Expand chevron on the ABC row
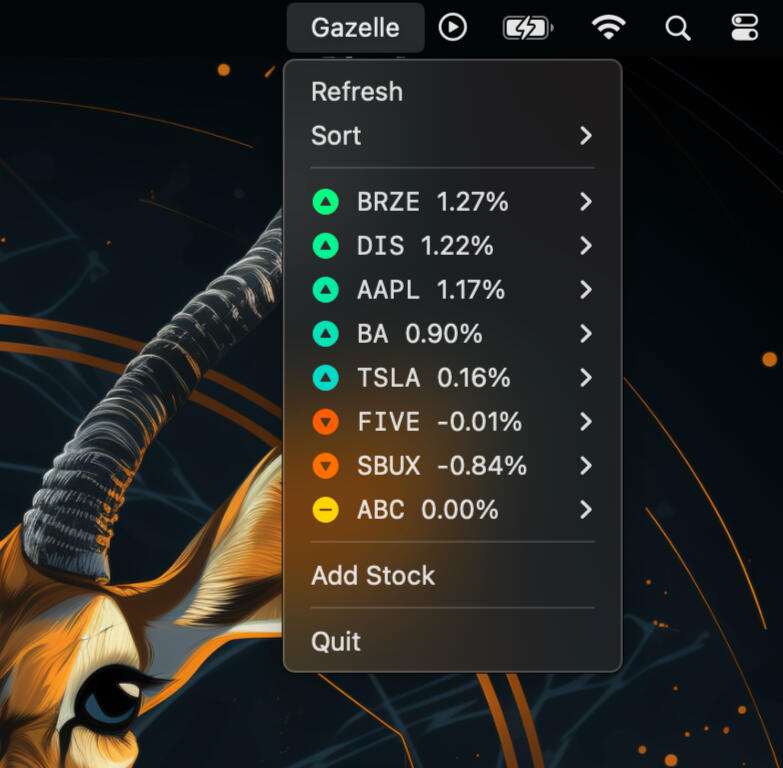Screen dimensions: 783x768 586,510
